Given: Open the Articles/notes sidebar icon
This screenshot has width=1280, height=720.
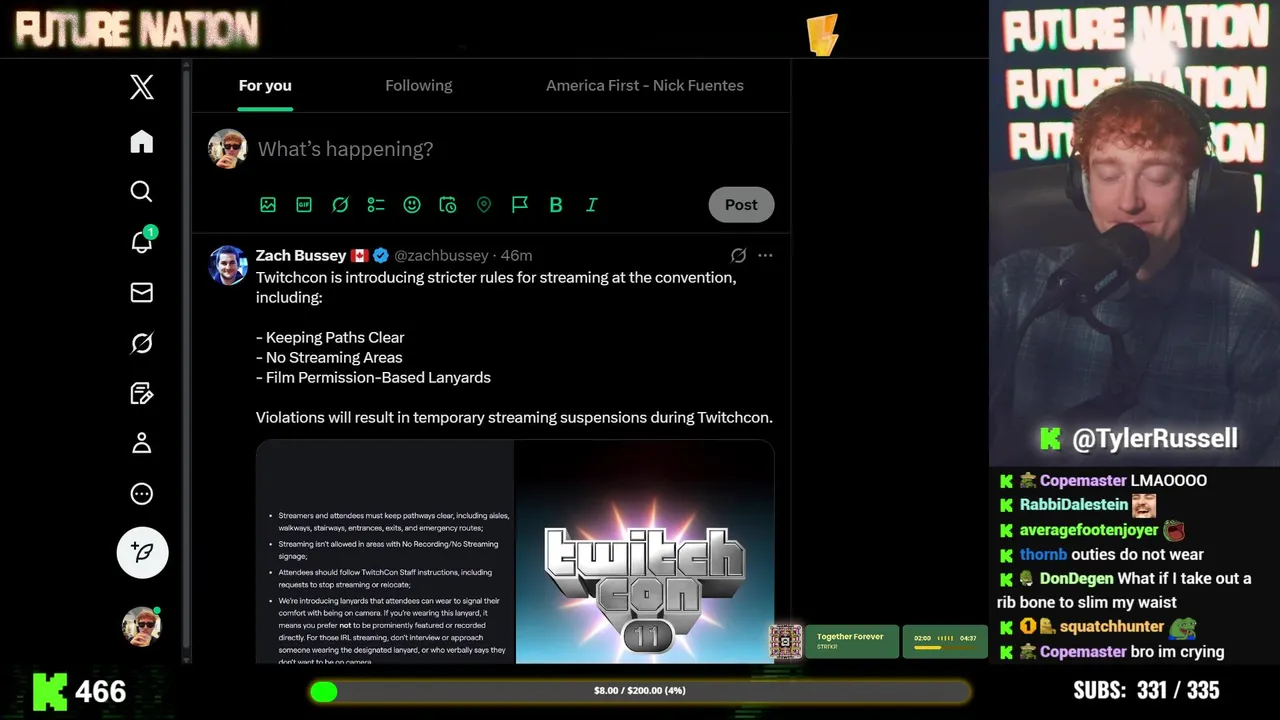Looking at the screenshot, I should pyautogui.click(x=142, y=393).
